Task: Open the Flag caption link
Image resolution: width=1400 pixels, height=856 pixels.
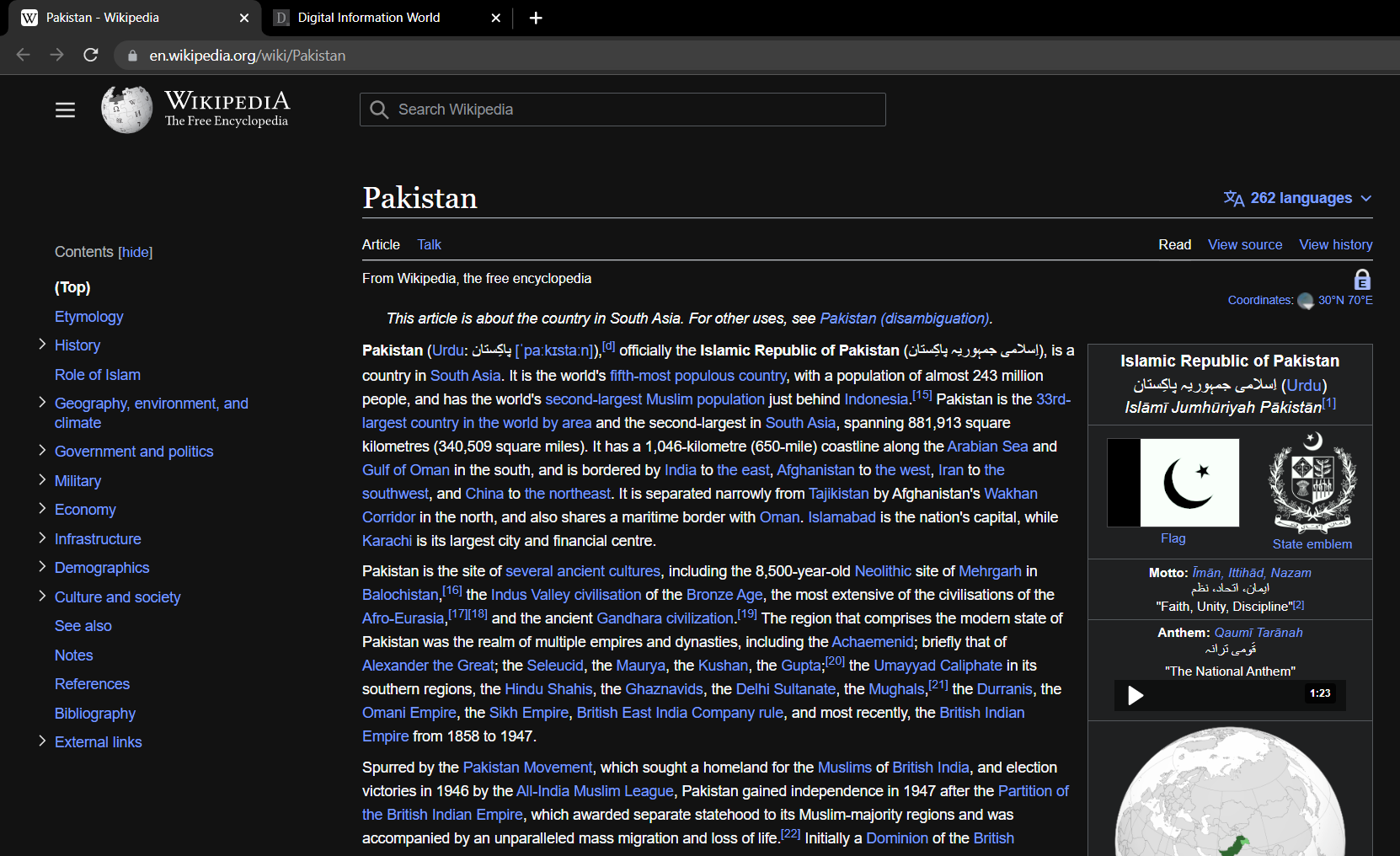Action: pos(1173,538)
